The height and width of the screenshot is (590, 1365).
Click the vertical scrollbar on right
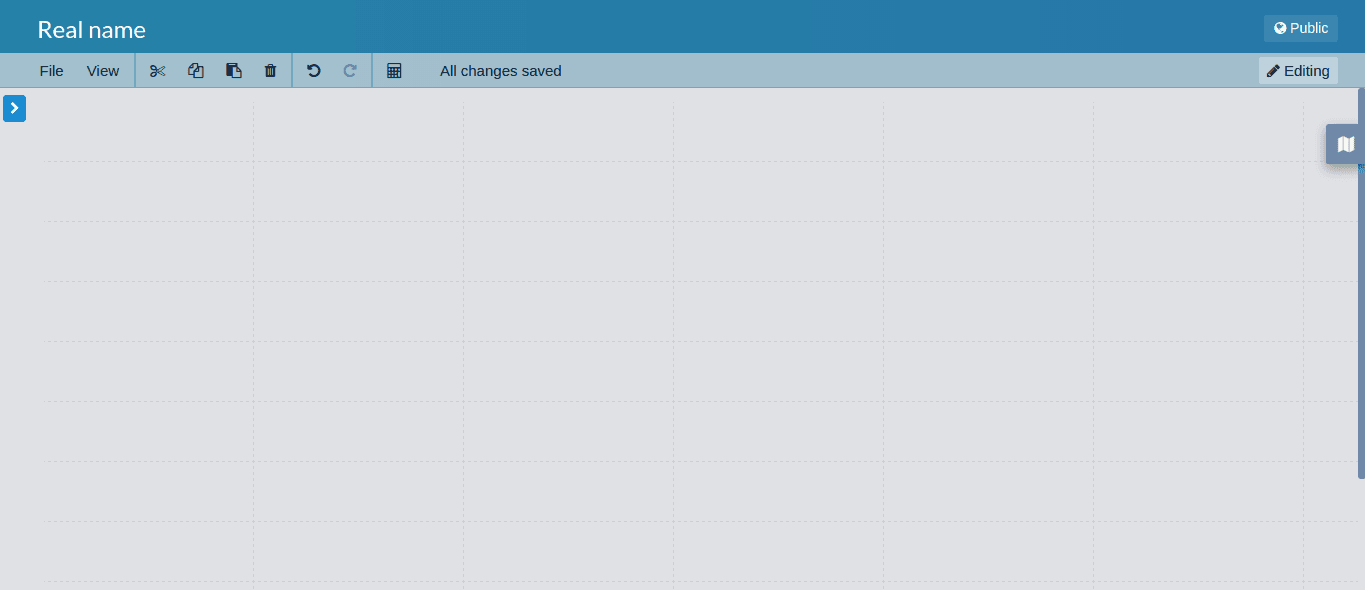(x=1361, y=283)
